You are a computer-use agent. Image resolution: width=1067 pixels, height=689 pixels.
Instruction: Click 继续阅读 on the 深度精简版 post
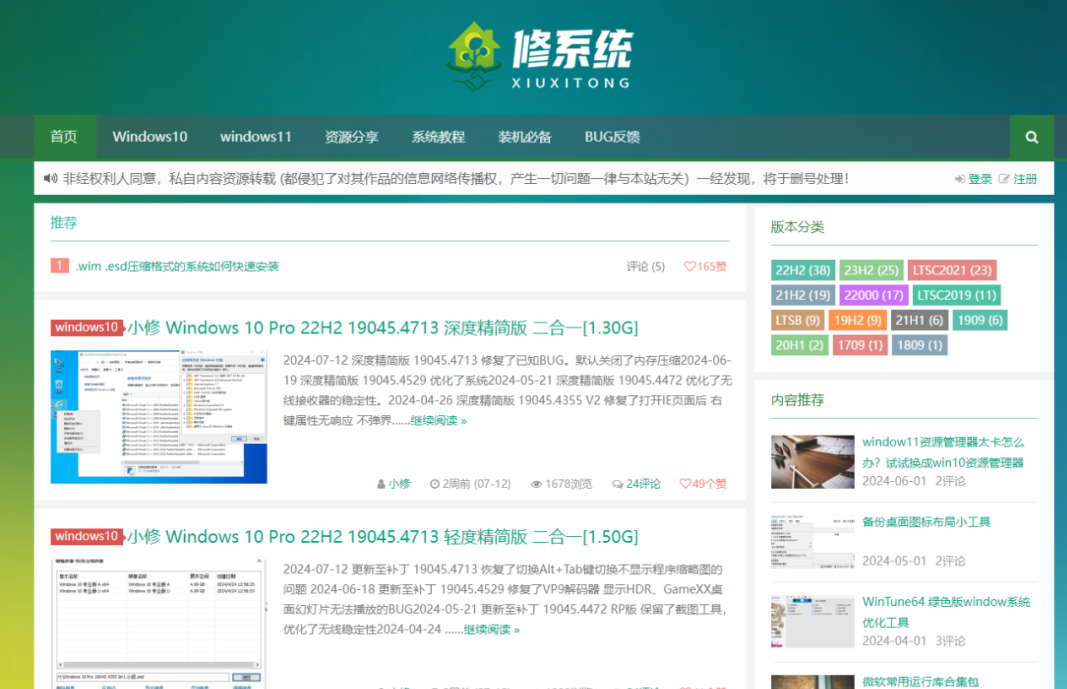click(438, 420)
